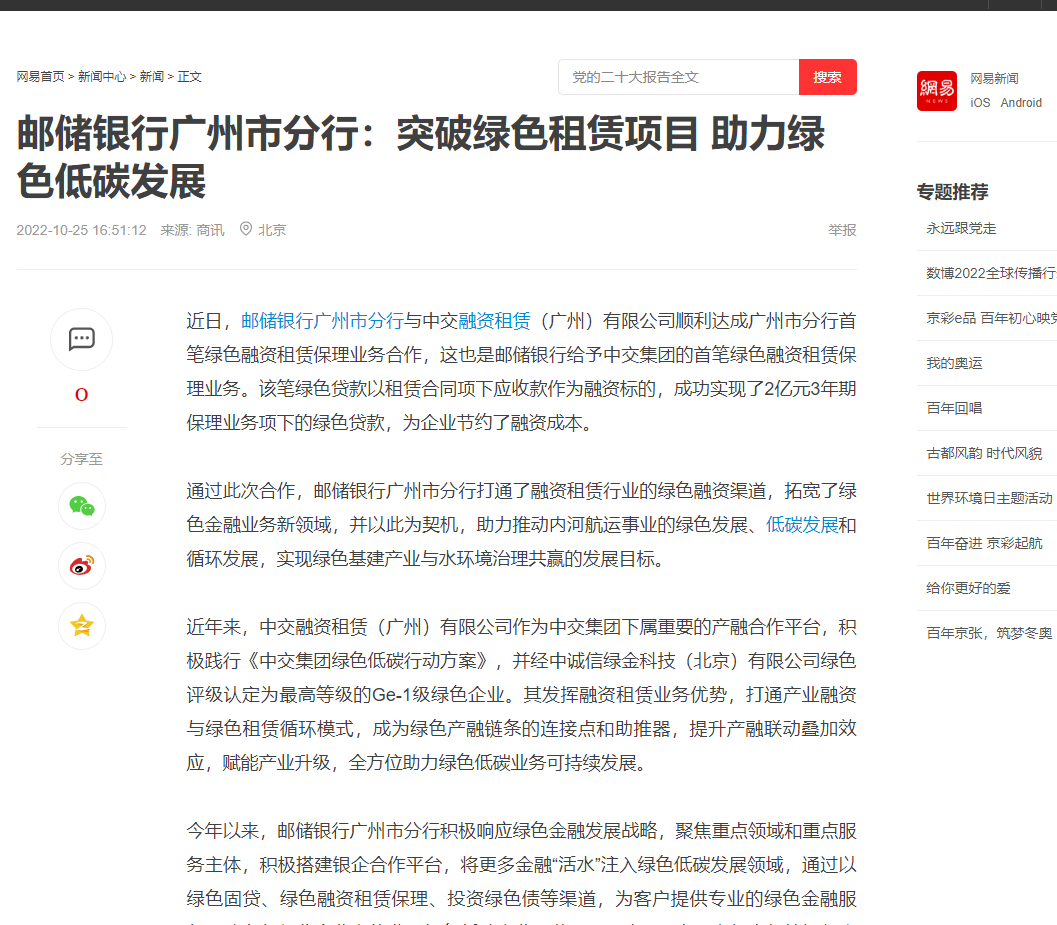
Task: Open the 百年回唱 topic
Action: 954,408
